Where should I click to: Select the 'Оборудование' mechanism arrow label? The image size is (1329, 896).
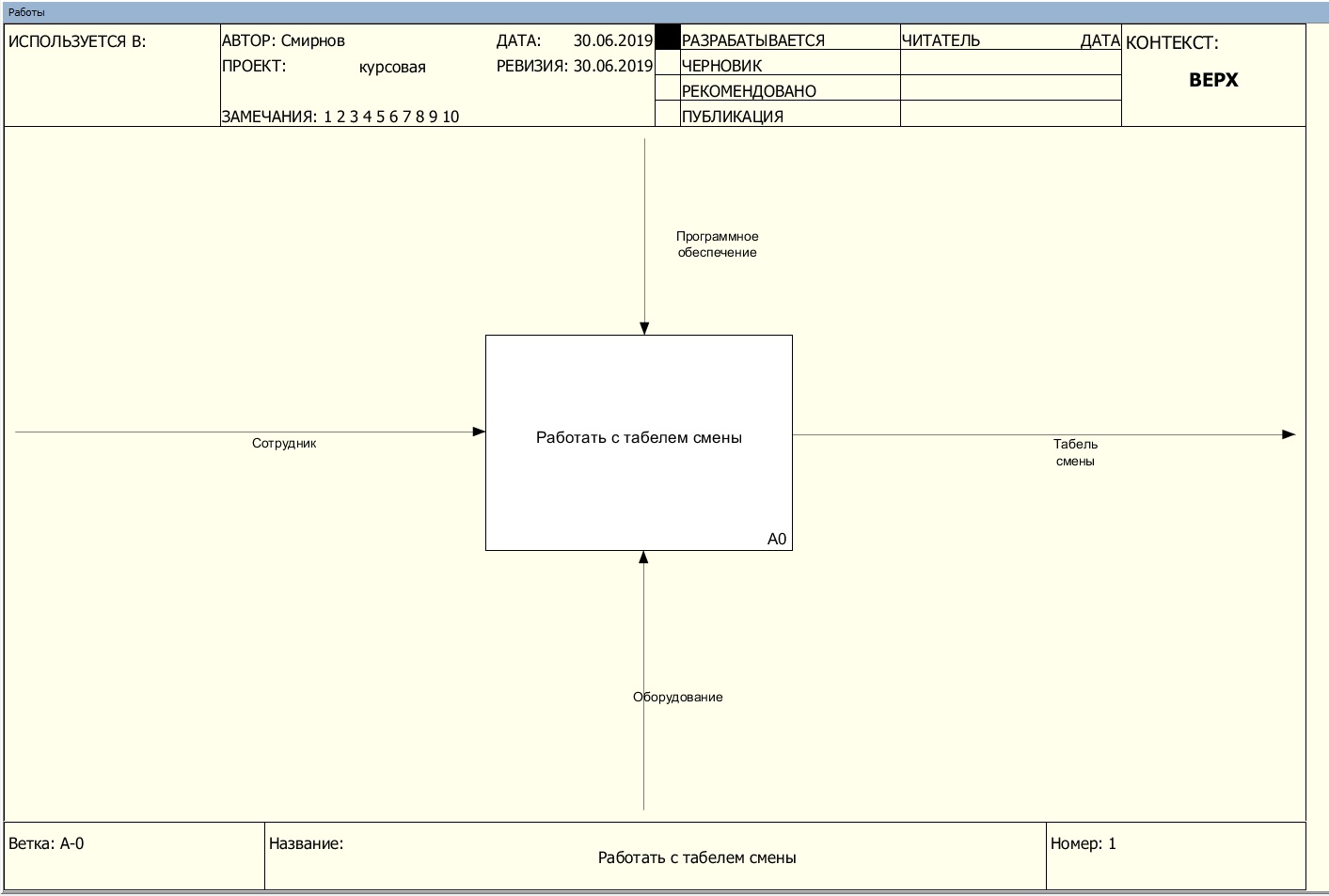[x=678, y=698]
